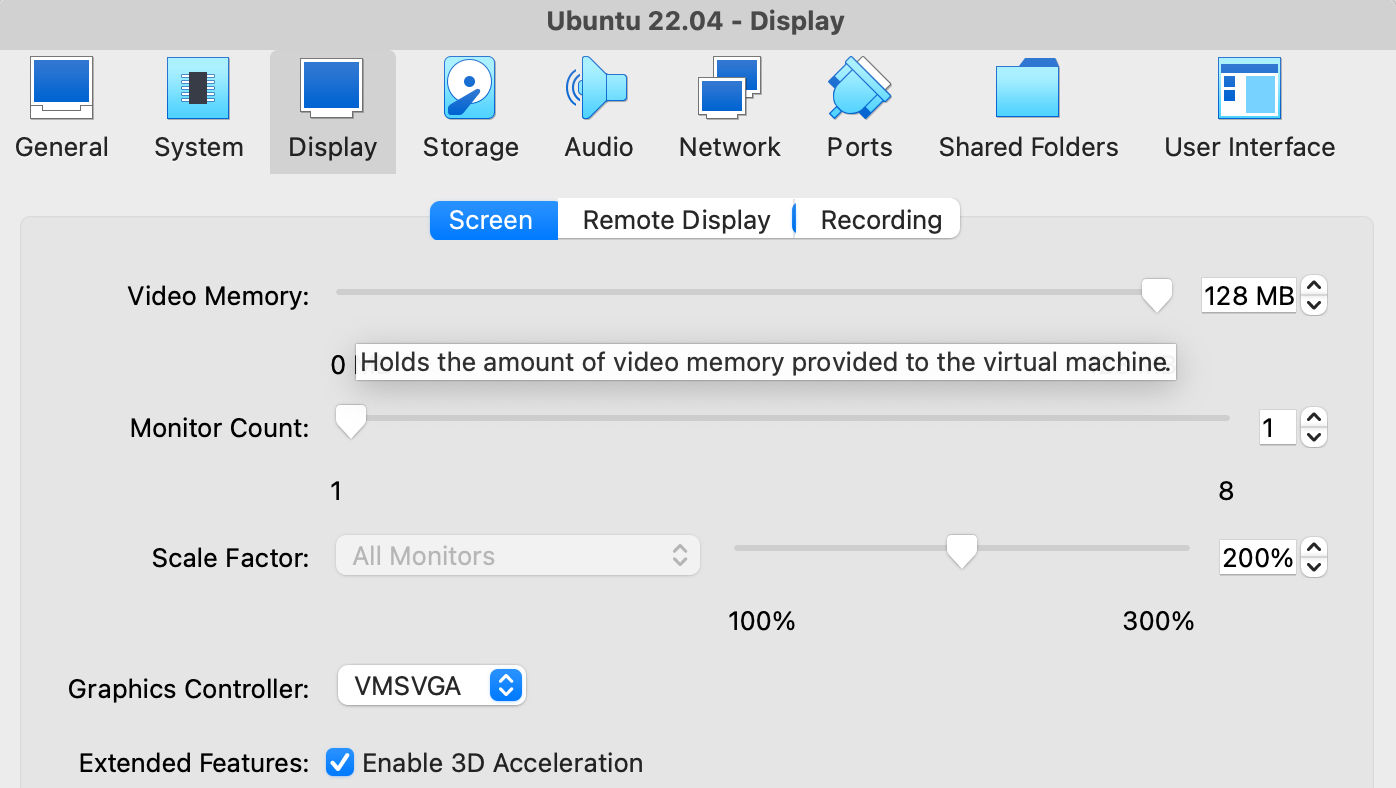
Task: Click the Video Memory slider handle
Action: (x=1157, y=295)
